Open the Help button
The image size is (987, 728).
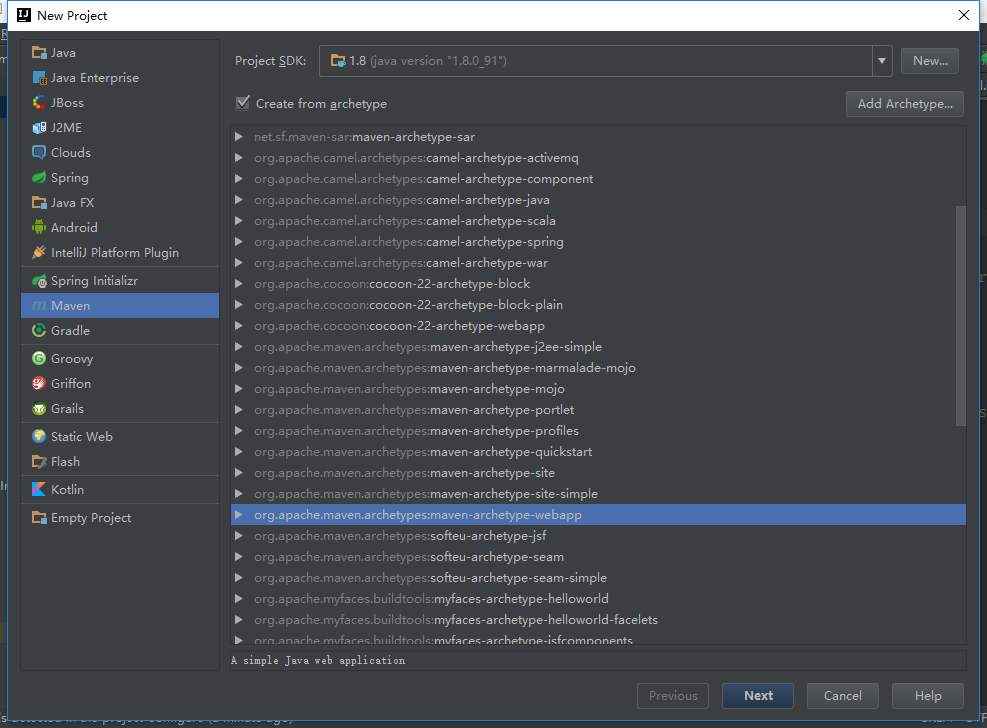(928, 696)
